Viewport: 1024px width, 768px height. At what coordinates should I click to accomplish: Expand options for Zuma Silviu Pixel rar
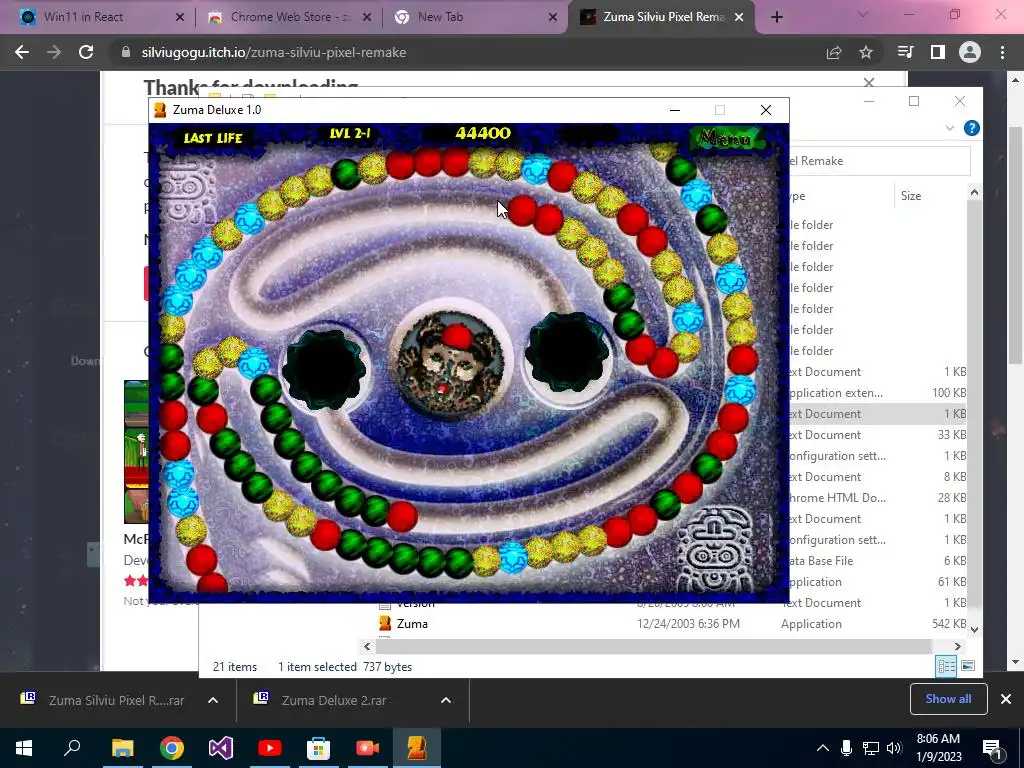tap(213, 700)
